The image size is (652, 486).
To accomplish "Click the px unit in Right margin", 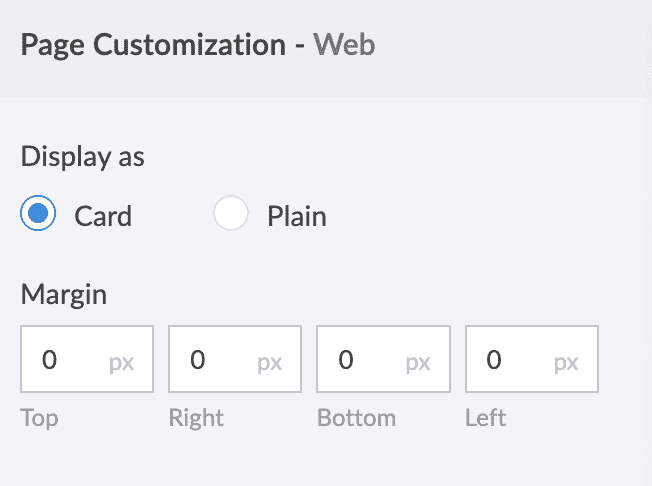I will point(270,362).
